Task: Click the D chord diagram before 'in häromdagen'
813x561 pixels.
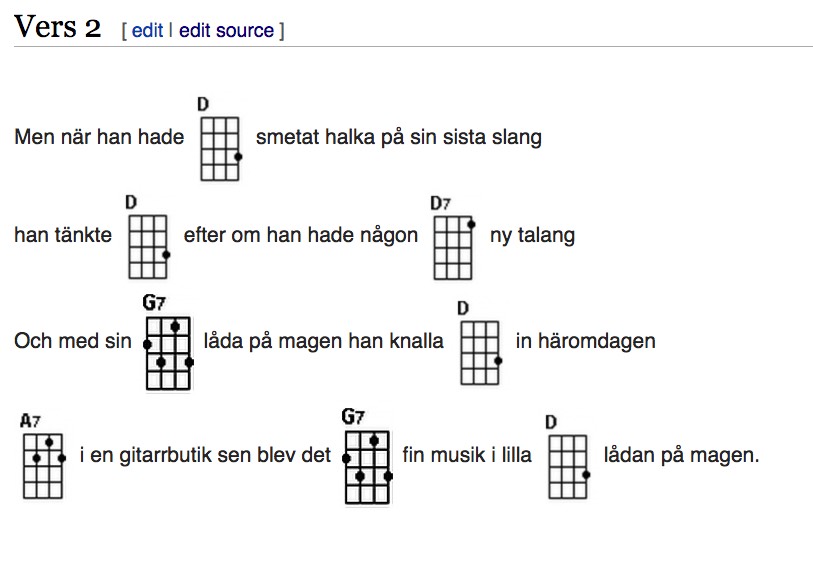Action: (x=480, y=343)
